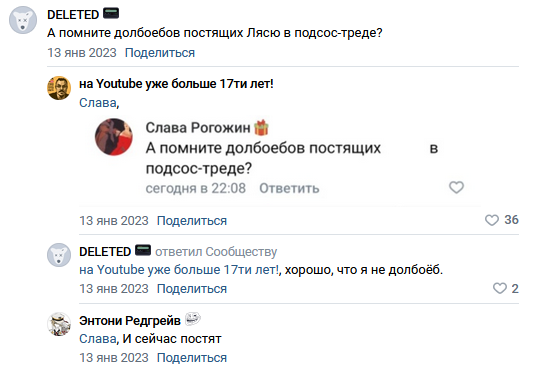This screenshot has height=373, width=539.
Task: Click Поделиться under Энтони Редгрейв's comment
Action: (x=192, y=358)
